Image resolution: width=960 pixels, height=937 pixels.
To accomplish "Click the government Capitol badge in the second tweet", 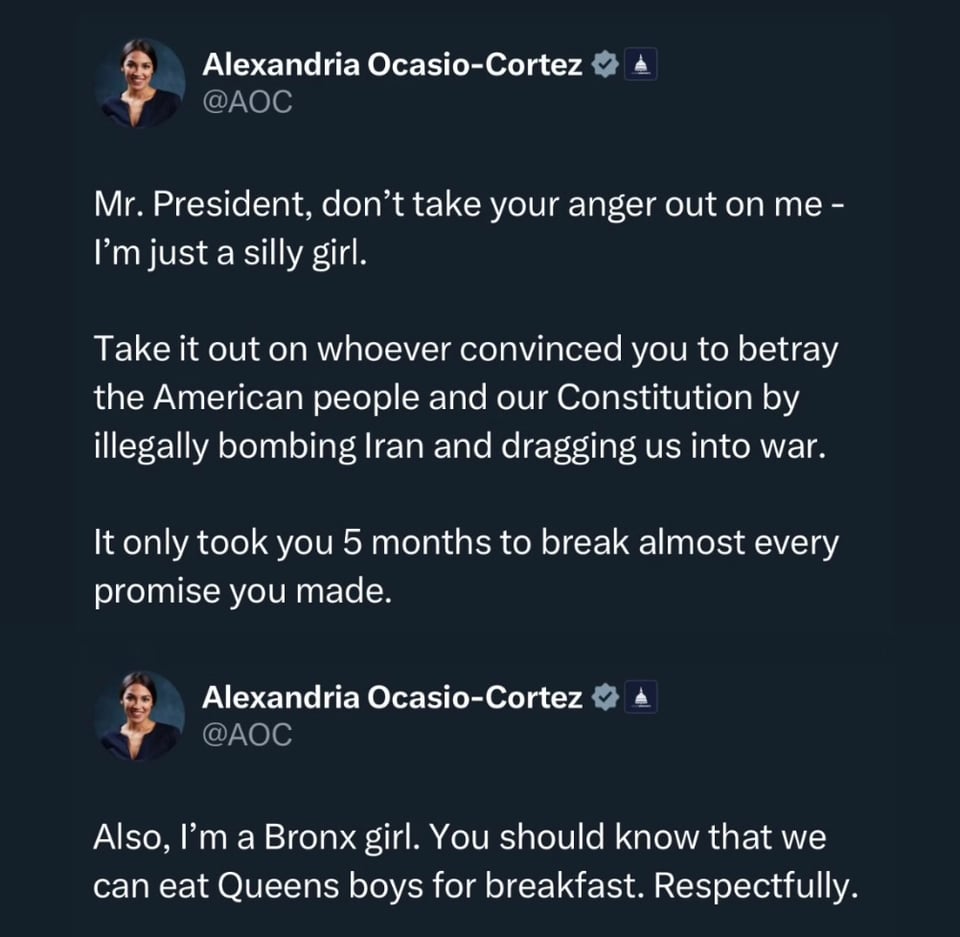I will point(640,699).
